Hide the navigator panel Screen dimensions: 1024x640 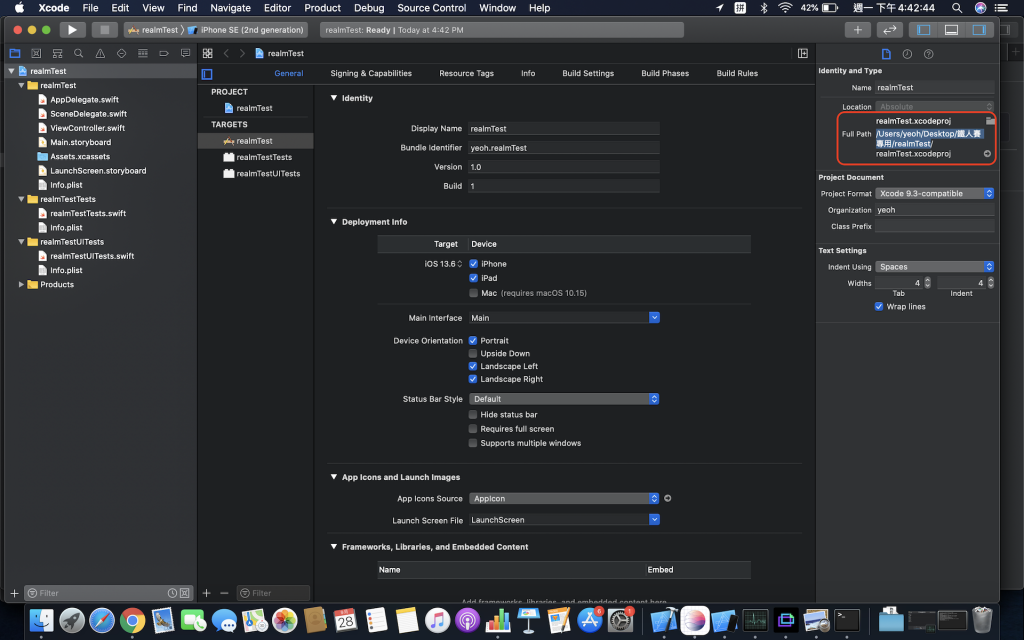[923, 30]
